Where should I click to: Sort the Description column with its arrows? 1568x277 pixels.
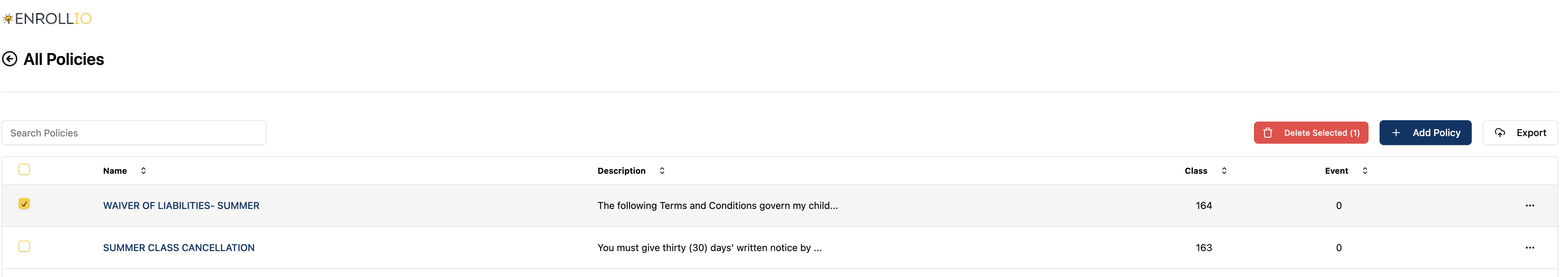pos(662,171)
